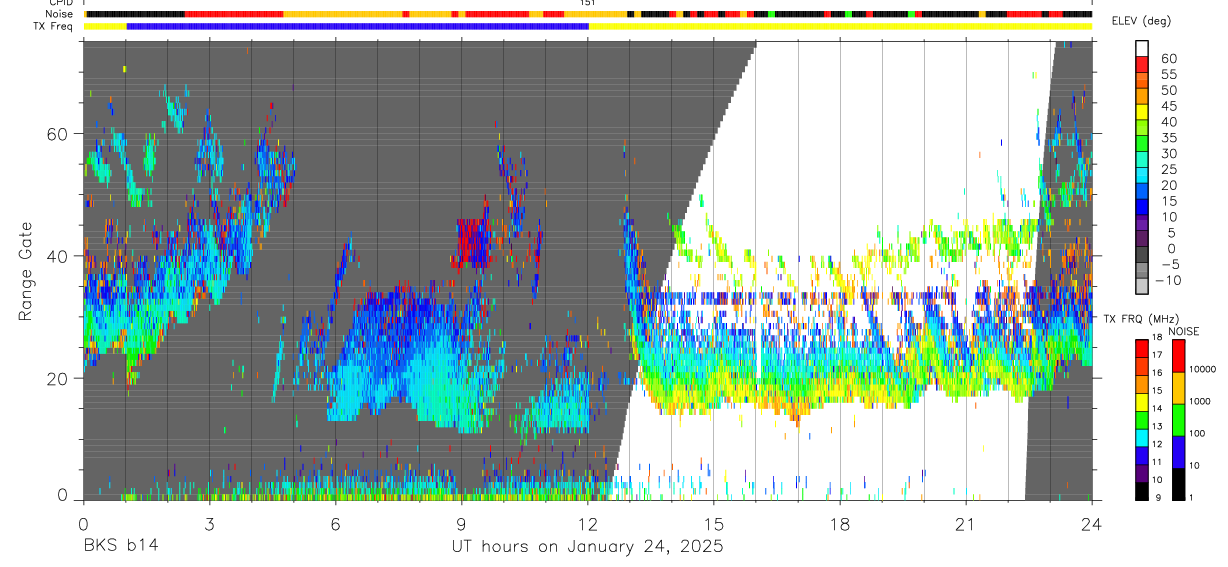This screenshot has height=567, width=1228.
Task: Select the 'TX FRQ (MHz)' legend title
Action: click(x=1140, y=318)
